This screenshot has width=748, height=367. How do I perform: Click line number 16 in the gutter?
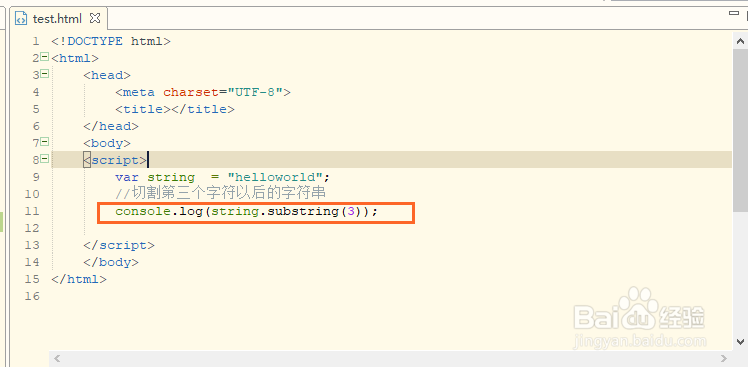[32, 296]
